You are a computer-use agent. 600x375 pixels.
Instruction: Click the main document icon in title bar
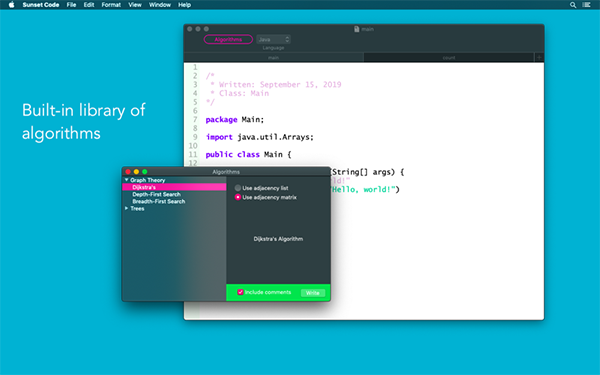[x=357, y=29]
